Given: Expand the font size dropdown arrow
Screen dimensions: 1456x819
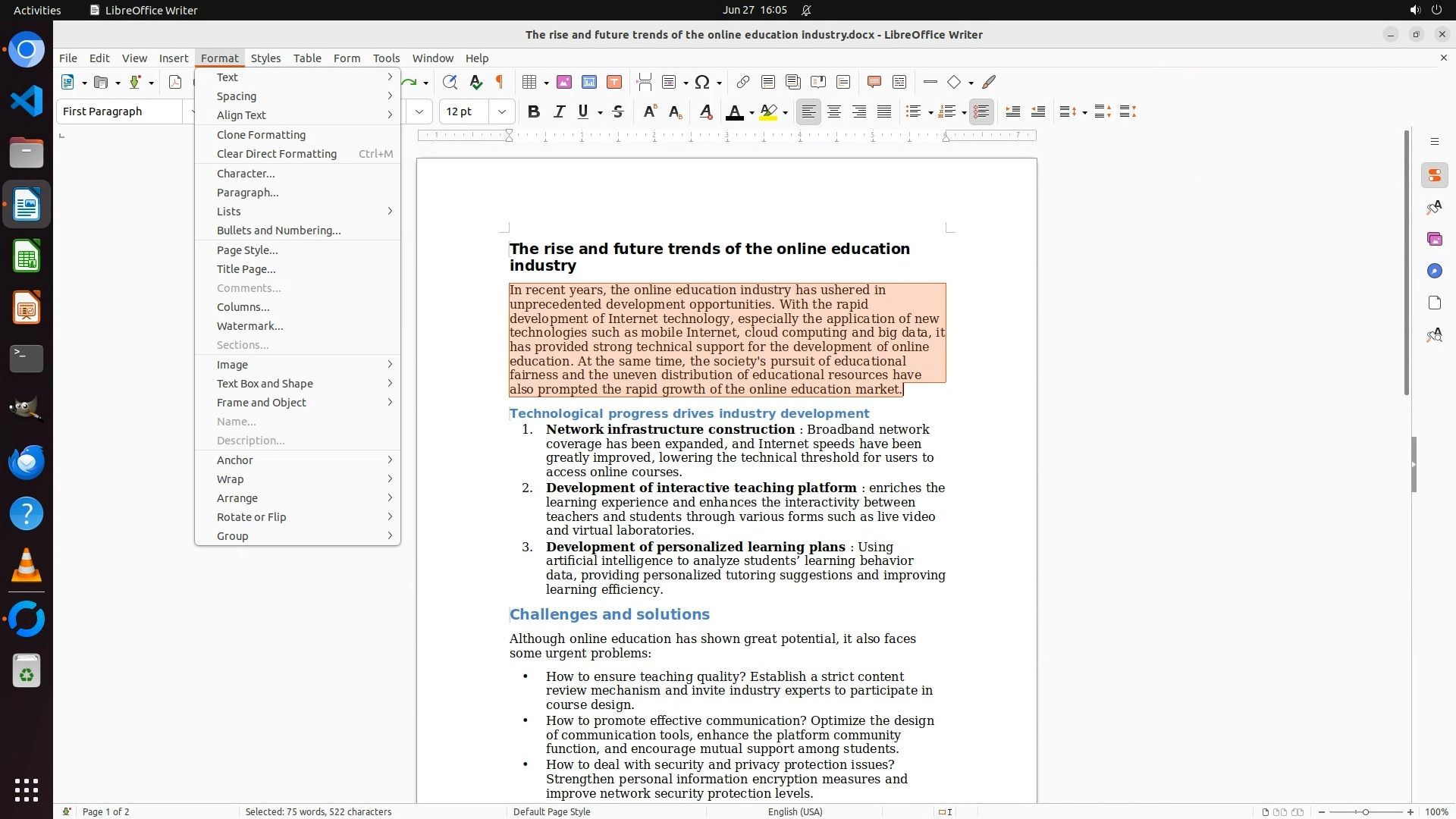Looking at the screenshot, I should click(x=502, y=111).
